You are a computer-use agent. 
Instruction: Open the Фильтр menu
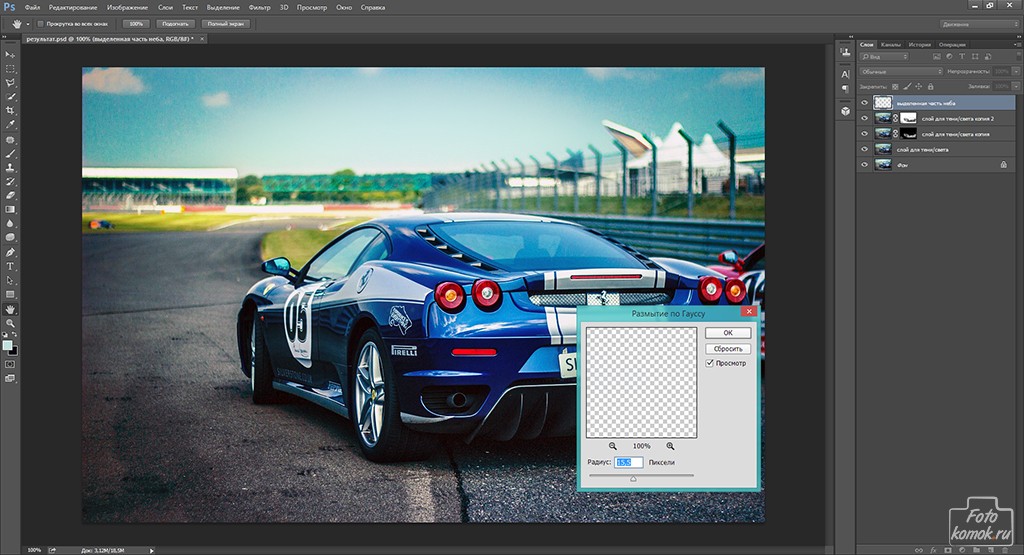pyautogui.click(x=259, y=7)
